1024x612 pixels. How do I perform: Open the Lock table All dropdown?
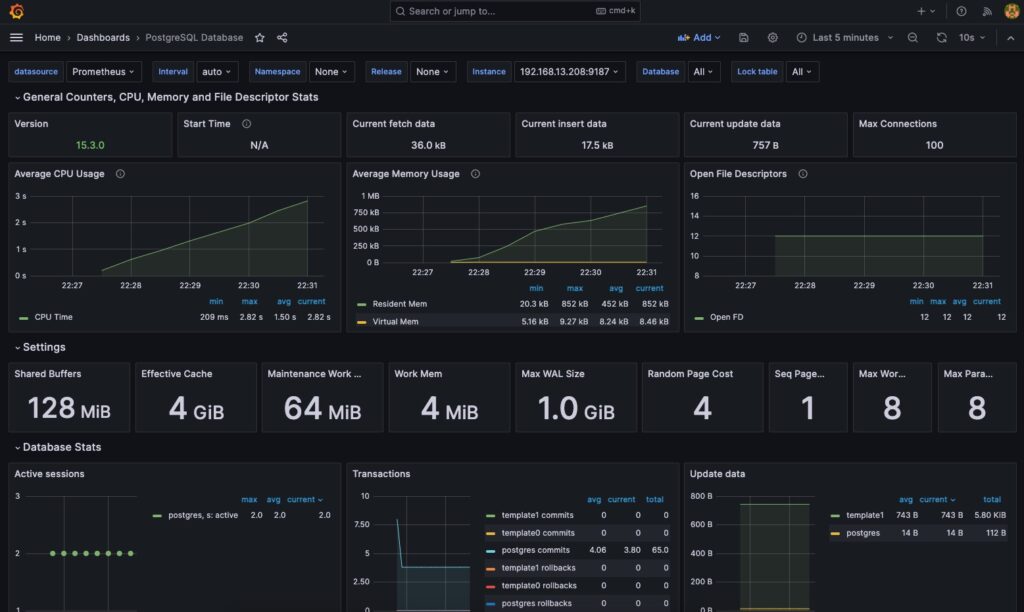pyautogui.click(x=802, y=72)
